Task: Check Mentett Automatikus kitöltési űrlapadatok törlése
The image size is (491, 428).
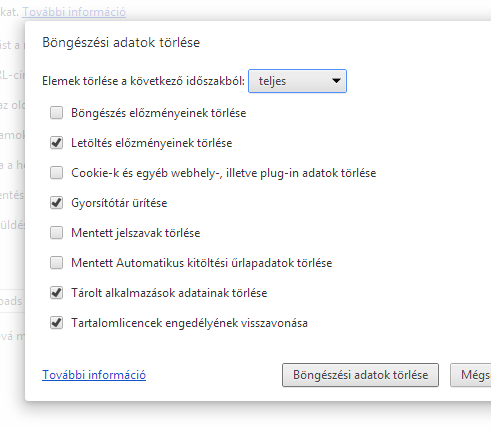Action: [56, 263]
